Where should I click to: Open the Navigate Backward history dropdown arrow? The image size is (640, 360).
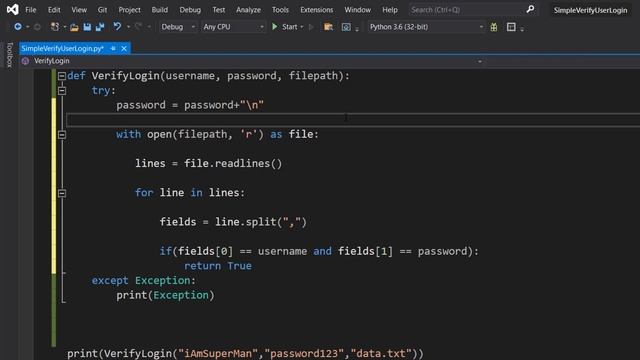(27, 27)
